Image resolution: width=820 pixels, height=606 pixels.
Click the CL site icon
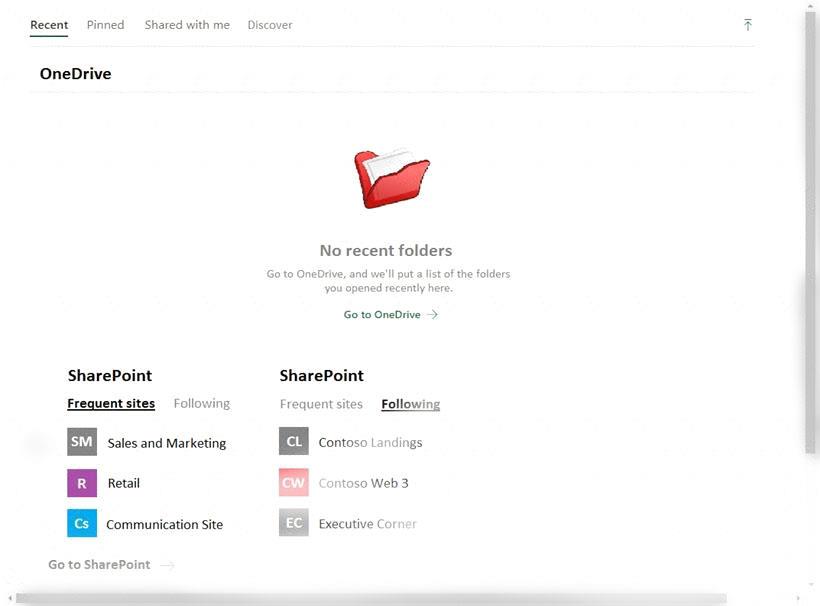coord(294,441)
